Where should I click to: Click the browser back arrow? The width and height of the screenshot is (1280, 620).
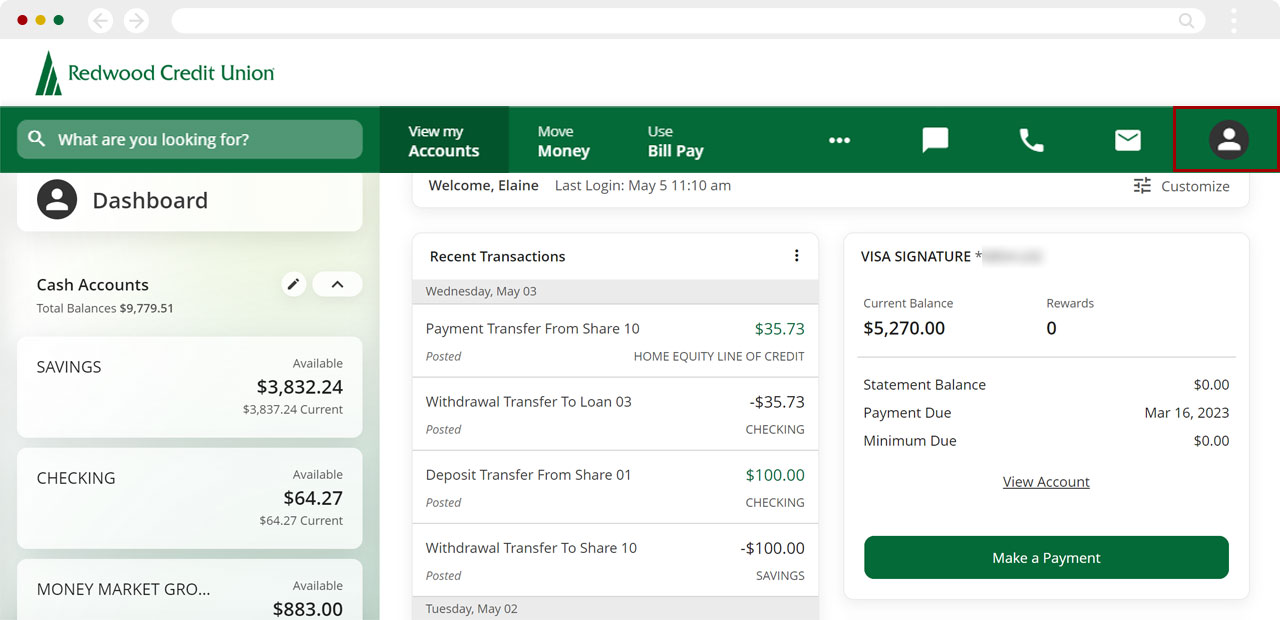[x=100, y=20]
